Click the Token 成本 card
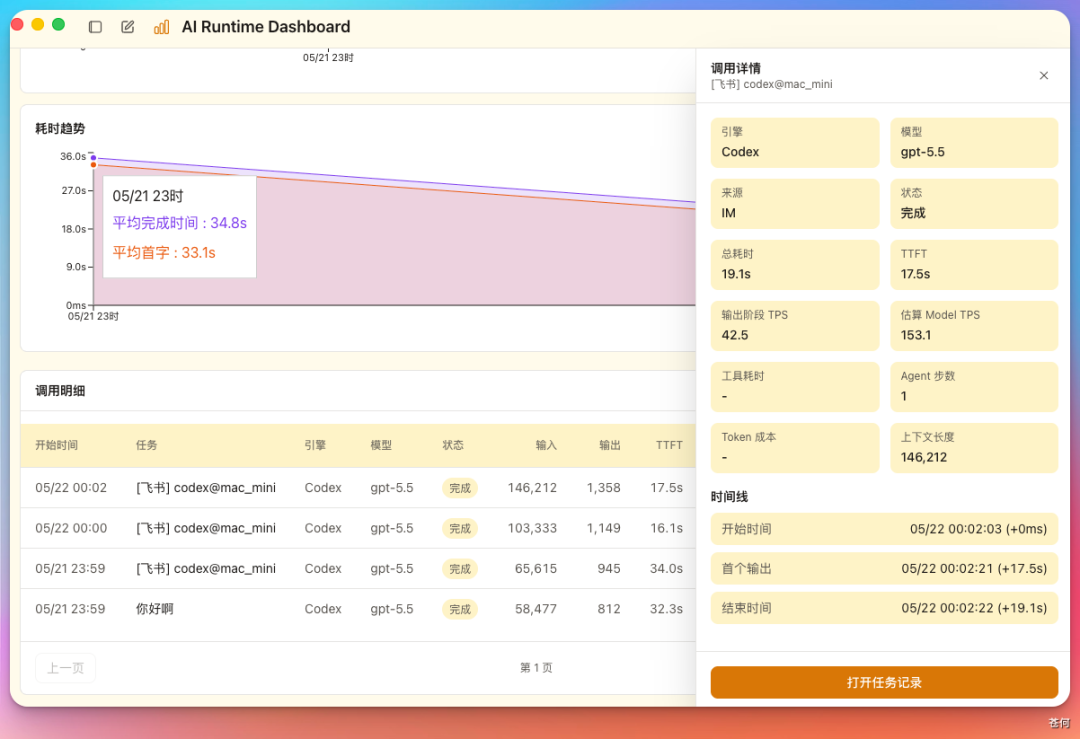Screen dimensions: 1080x739 pos(795,448)
